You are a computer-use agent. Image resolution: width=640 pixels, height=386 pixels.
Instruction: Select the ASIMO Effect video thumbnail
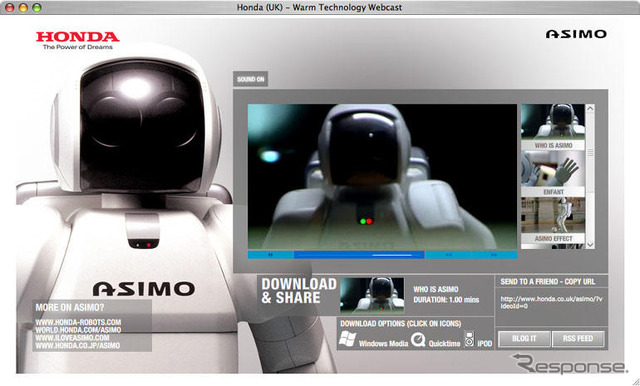pyautogui.click(x=553, y=220)
